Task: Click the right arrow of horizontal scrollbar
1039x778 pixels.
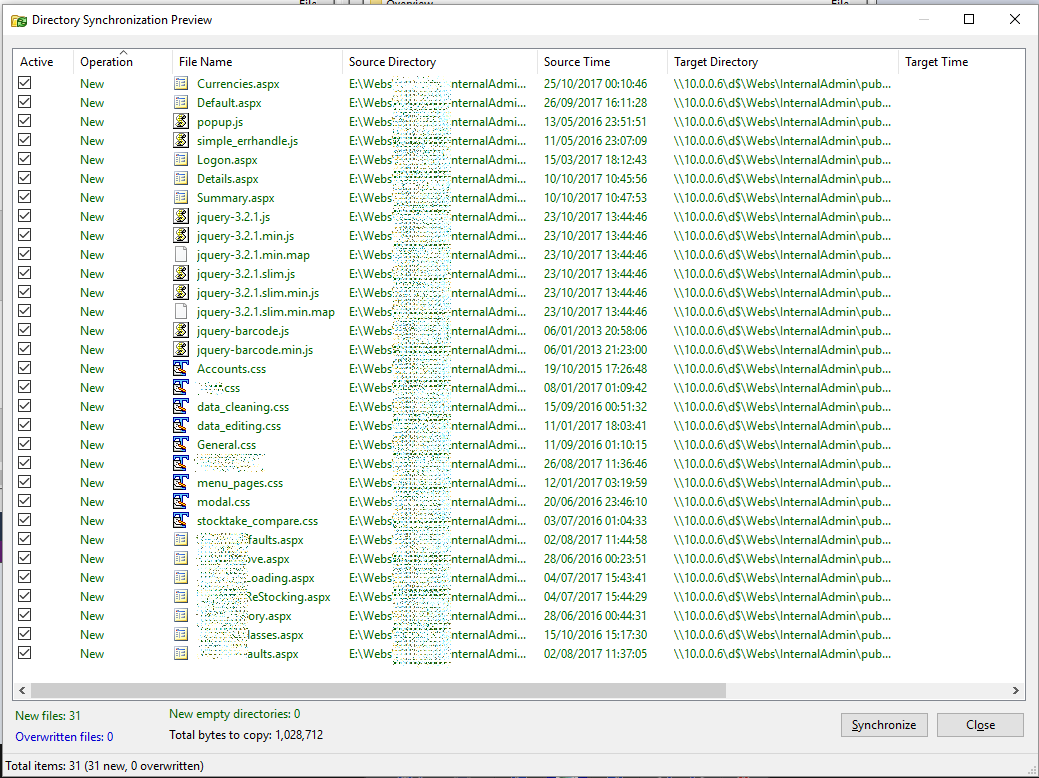Action: coord(1015,691)
